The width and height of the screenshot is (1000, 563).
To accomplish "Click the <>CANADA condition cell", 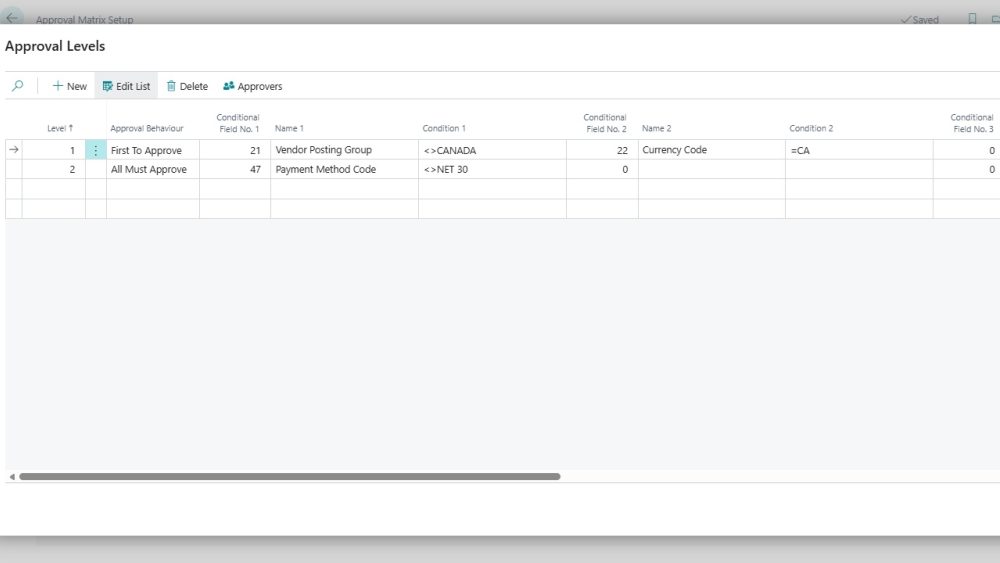I will coord(492,150).
